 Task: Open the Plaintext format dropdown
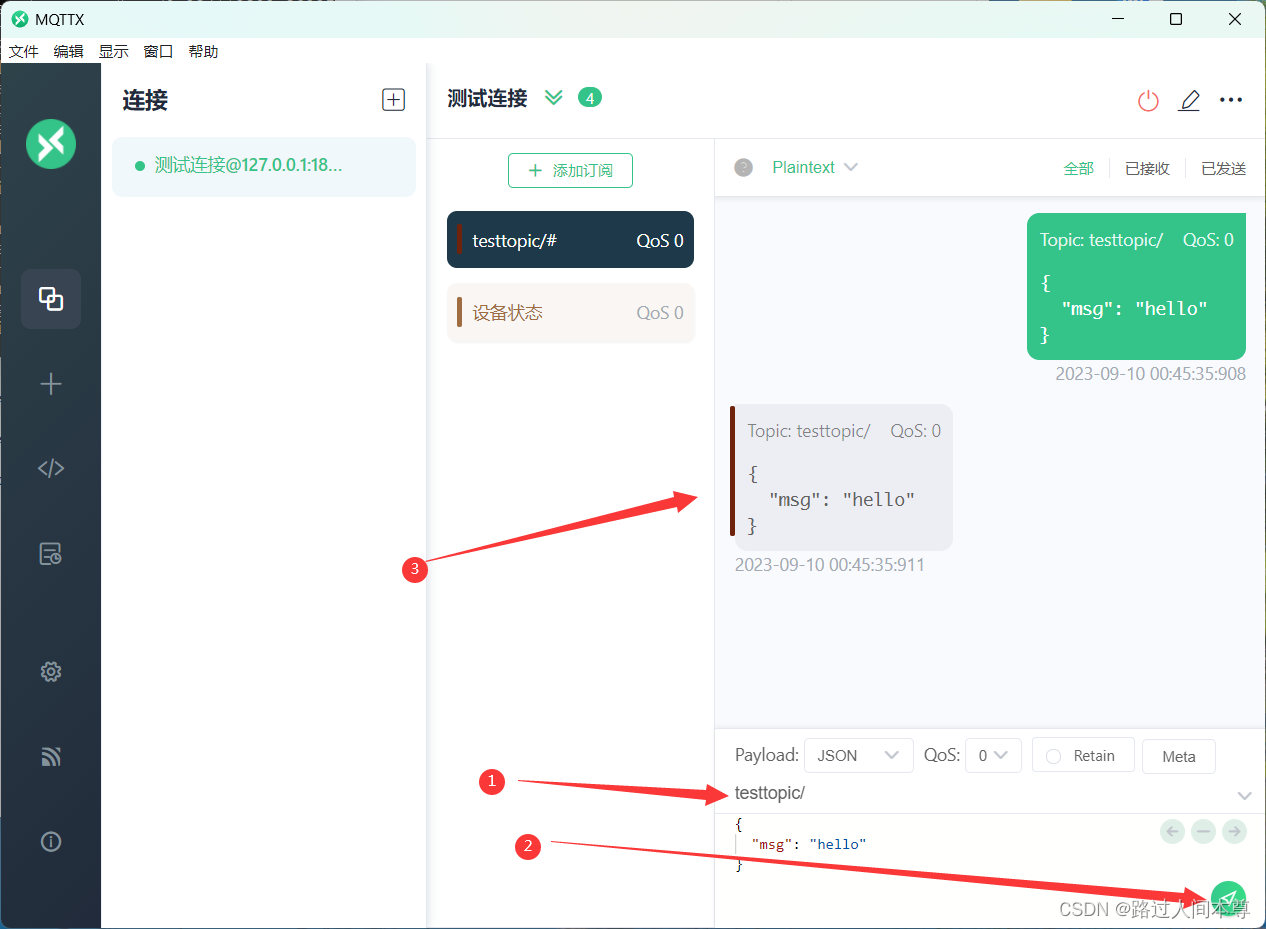click(x=815, y=167)
